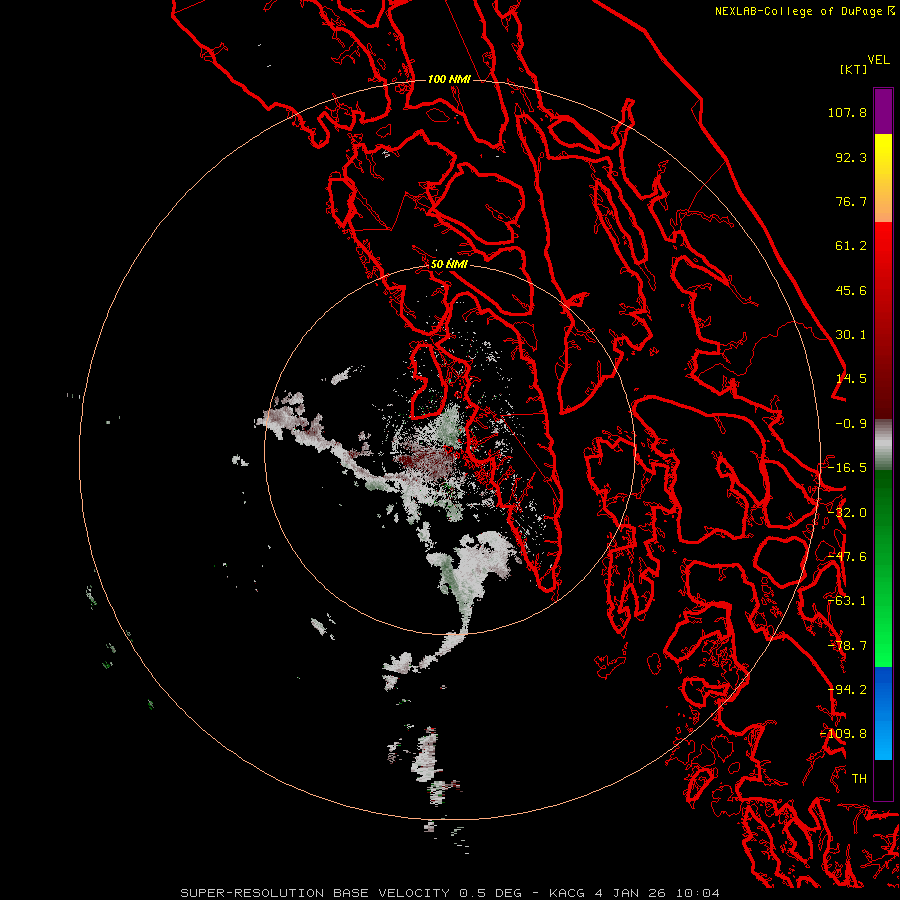This screenshot has height=900, width=900.
Task: Click the blue segment of the color bar
Action: [x=883, y=713]
